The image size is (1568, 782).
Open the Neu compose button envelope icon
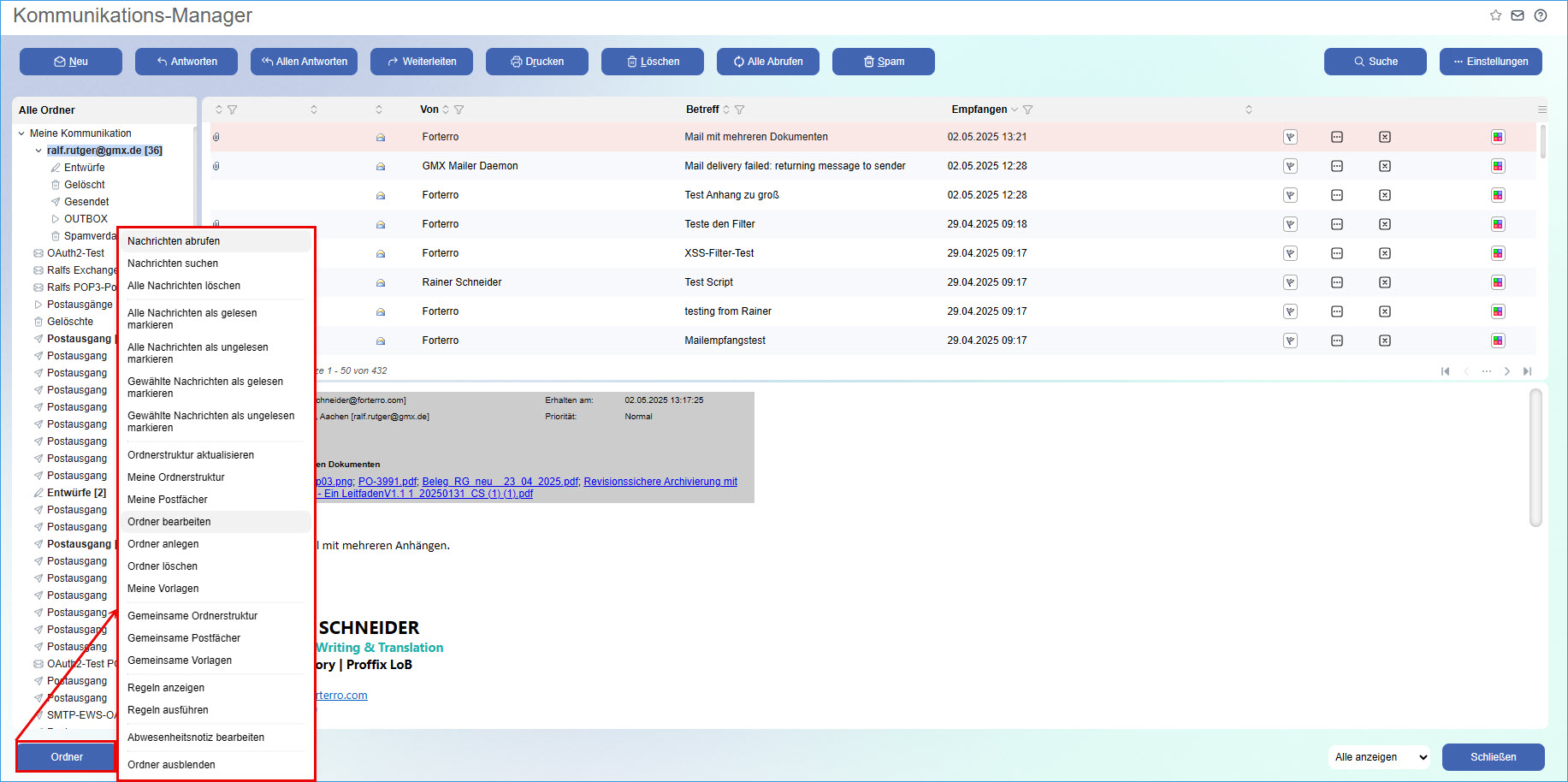[59, 61]
